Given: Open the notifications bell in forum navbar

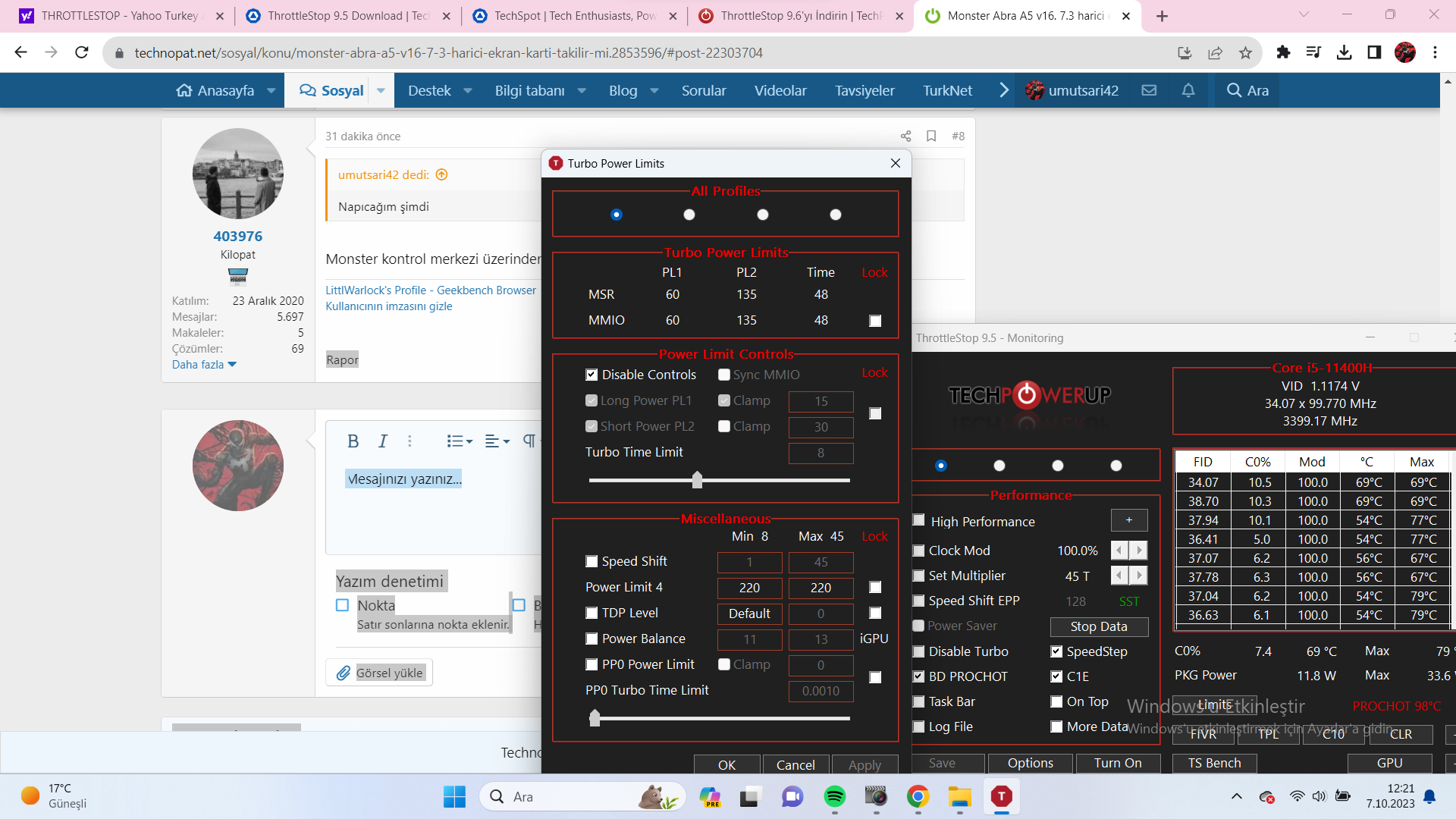Looking at the screenshot, I should [x=1188, y=90].
